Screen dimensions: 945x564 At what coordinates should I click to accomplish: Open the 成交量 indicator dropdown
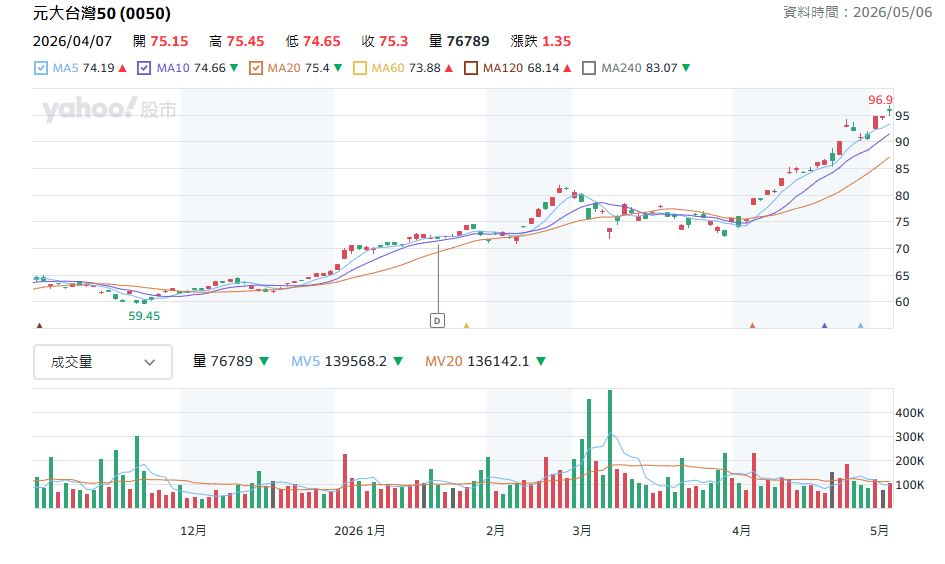[x=102, y=362]
